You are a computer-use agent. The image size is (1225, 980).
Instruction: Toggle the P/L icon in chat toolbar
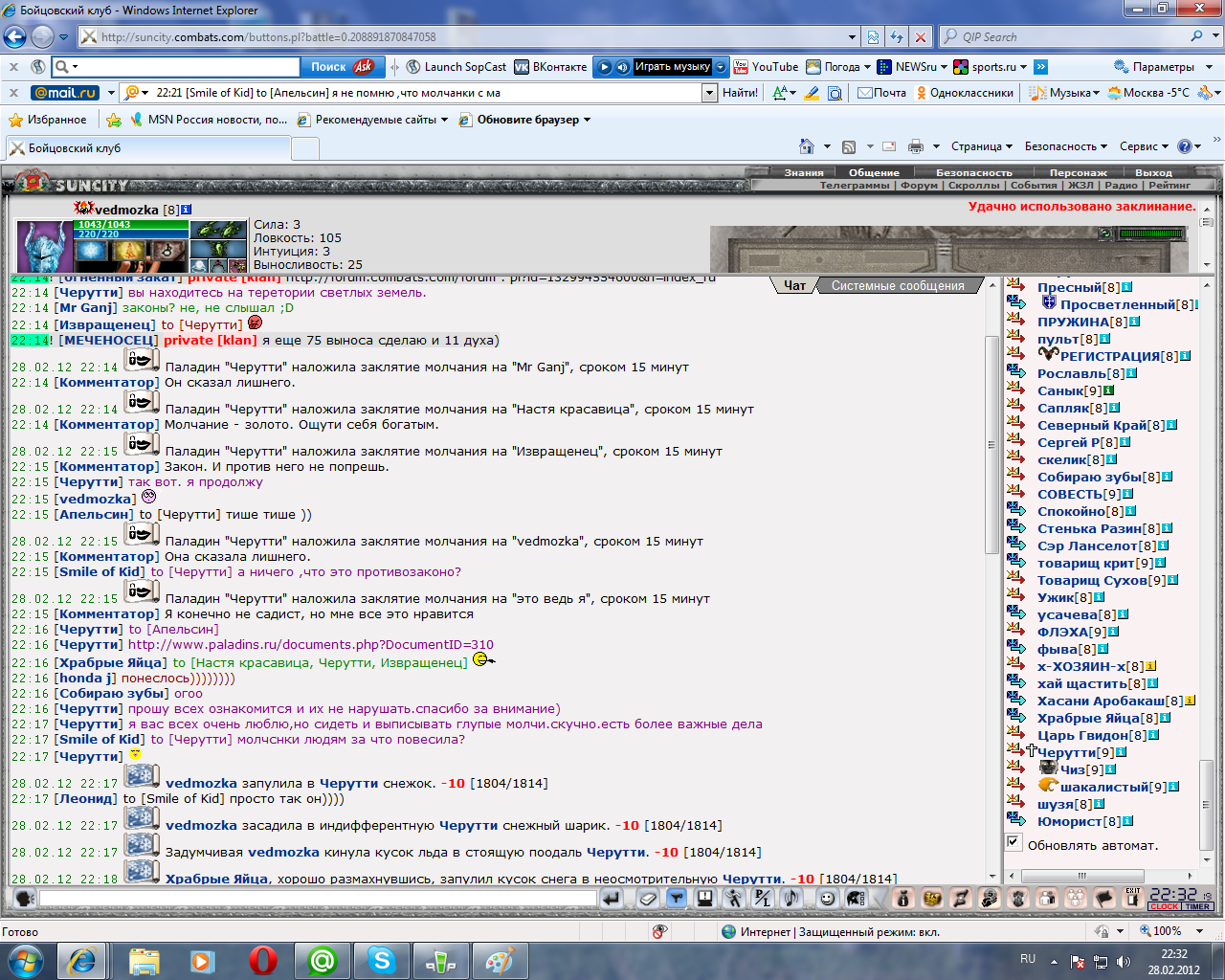(763, 898)
